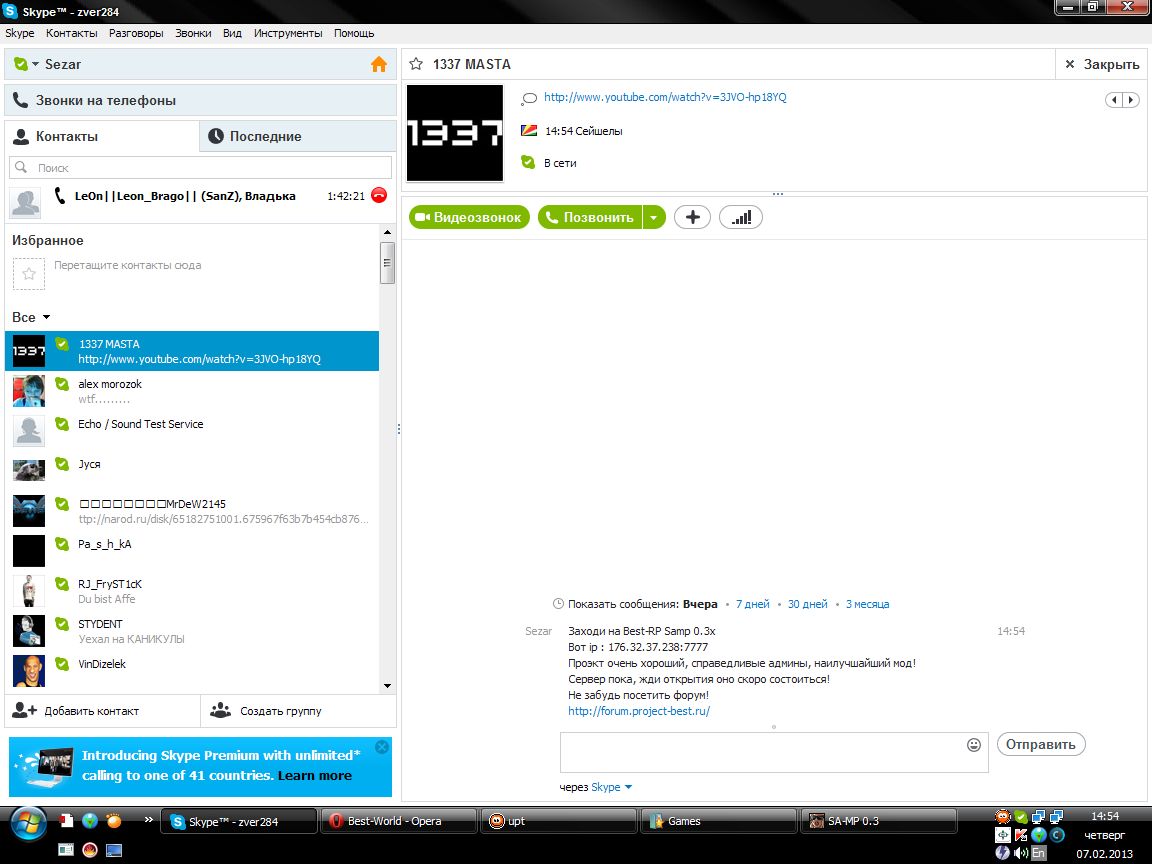The width and height of the screenshot is (1152, 864).
Task: Show messages from 7 дней
Action: point(752,604)
